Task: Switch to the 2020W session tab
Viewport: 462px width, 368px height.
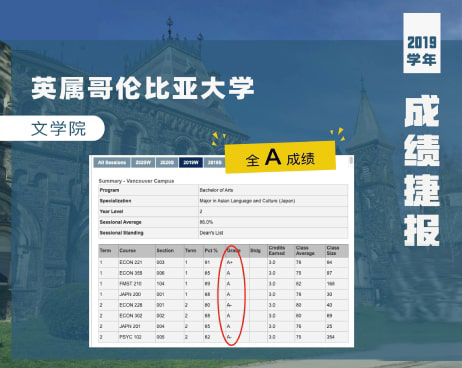Action: pos(143,162)
